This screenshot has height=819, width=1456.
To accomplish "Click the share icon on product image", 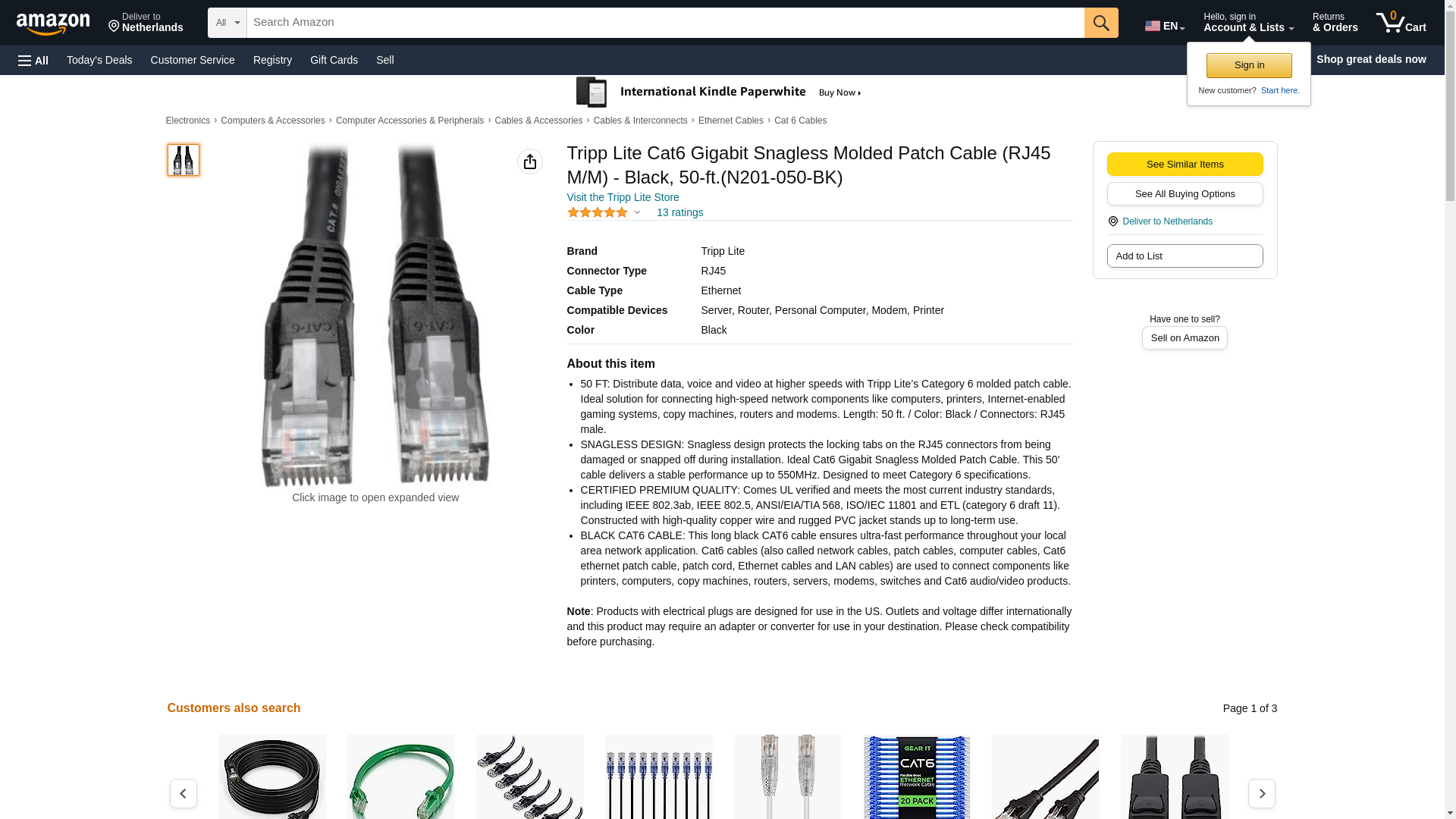I will (530, 162).
